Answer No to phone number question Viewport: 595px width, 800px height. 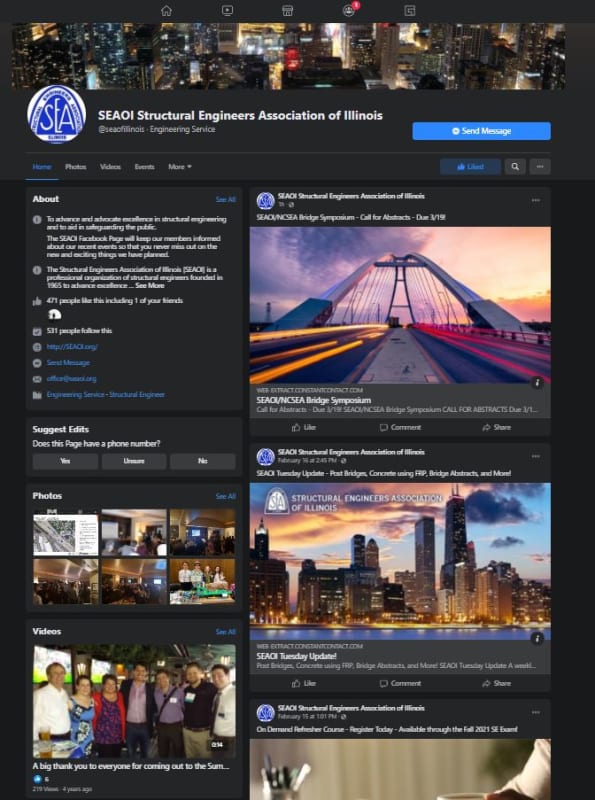point(203,461)
